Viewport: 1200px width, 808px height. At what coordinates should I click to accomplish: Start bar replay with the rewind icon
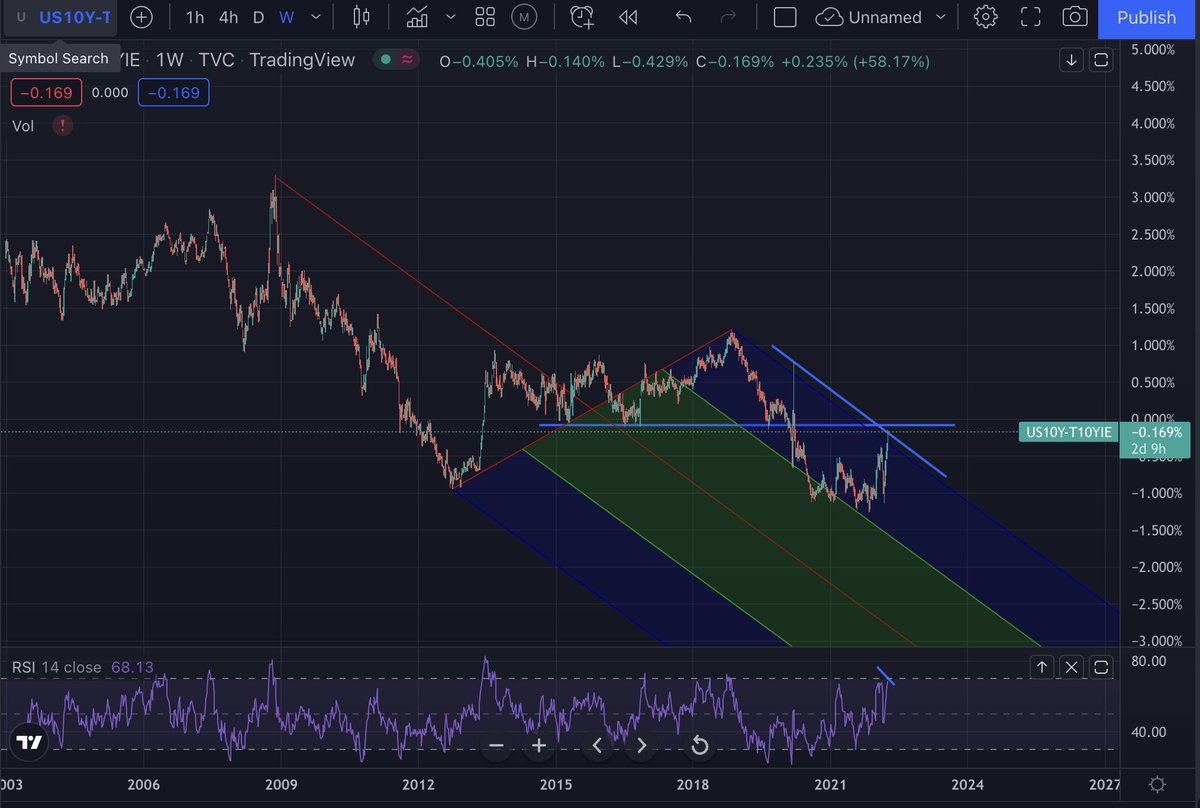tap(628, 17)
